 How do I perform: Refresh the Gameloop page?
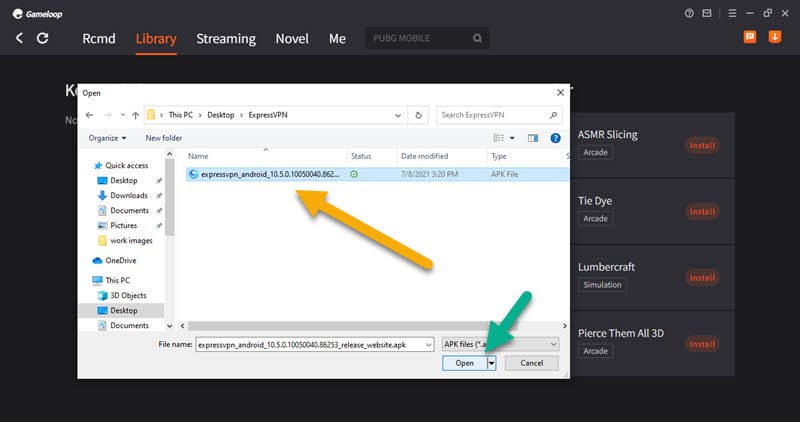42,38
